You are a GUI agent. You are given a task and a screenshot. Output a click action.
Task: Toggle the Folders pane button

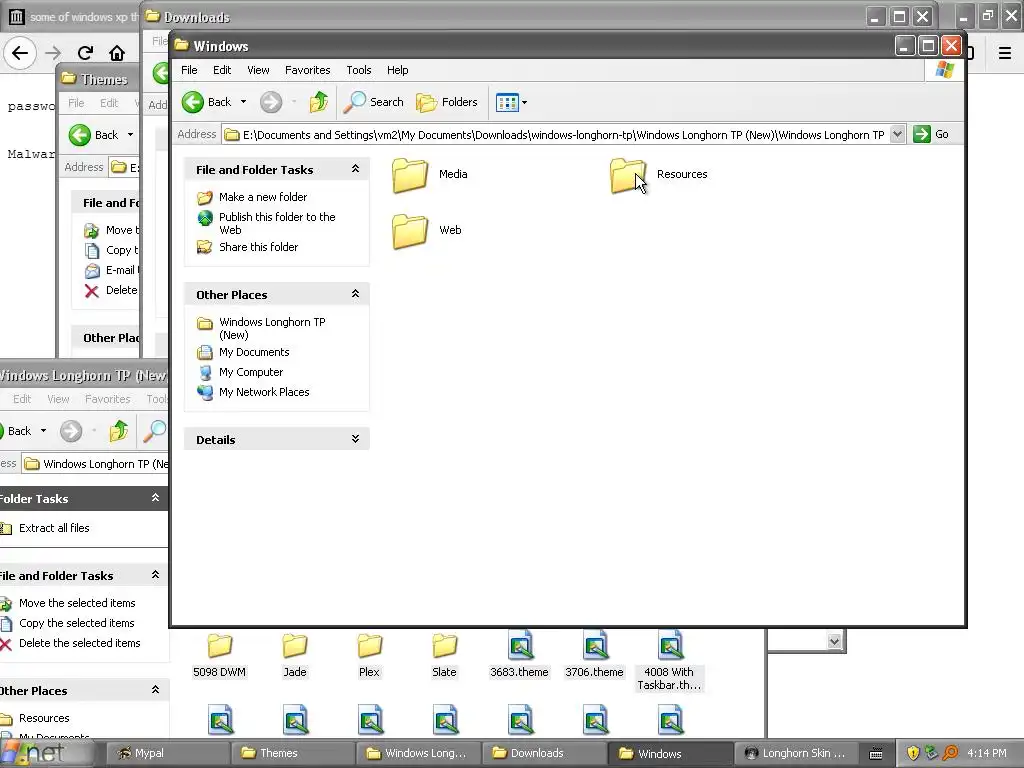[x=447, y=102]
